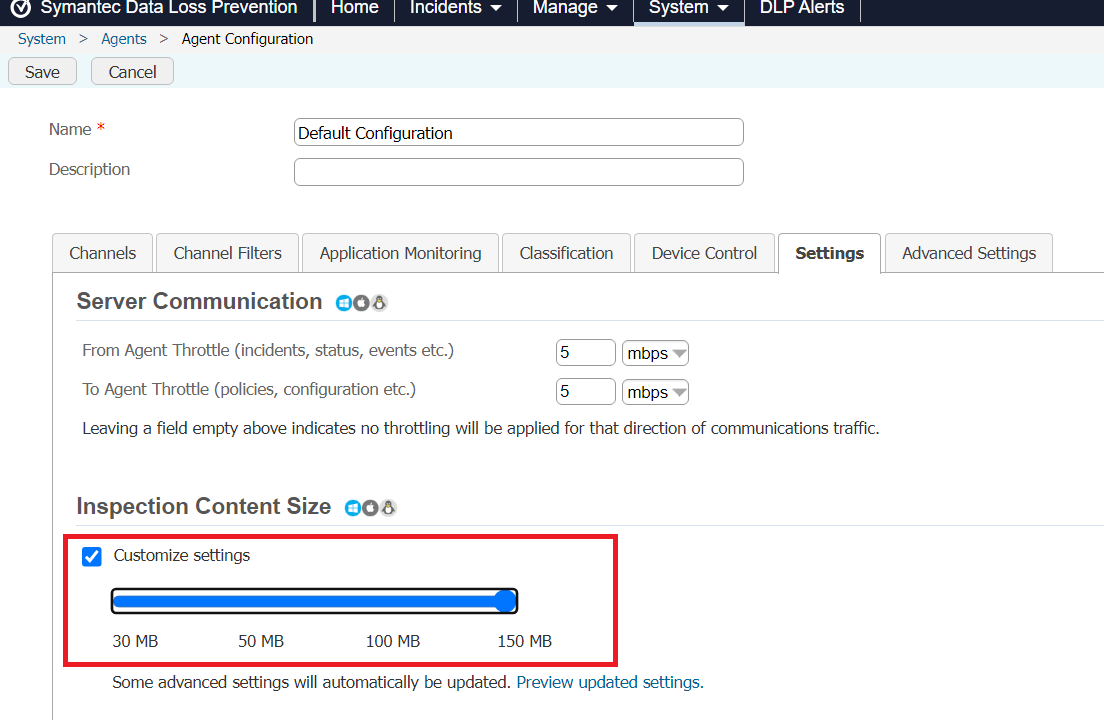Screen dimensions: 1104x720
Task: Click the 150 MB slider label
Action: point(525,641)
